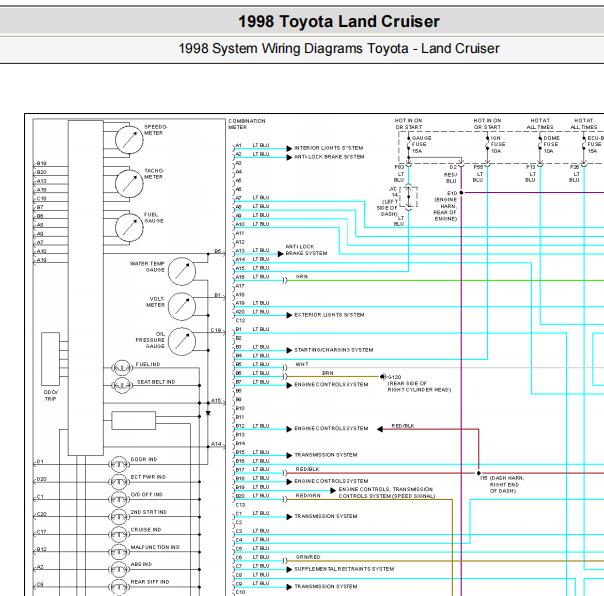Select the Malfunction Ind lamp symbol
The width and height of the screenshot is (604, 596).
(119, 552)
